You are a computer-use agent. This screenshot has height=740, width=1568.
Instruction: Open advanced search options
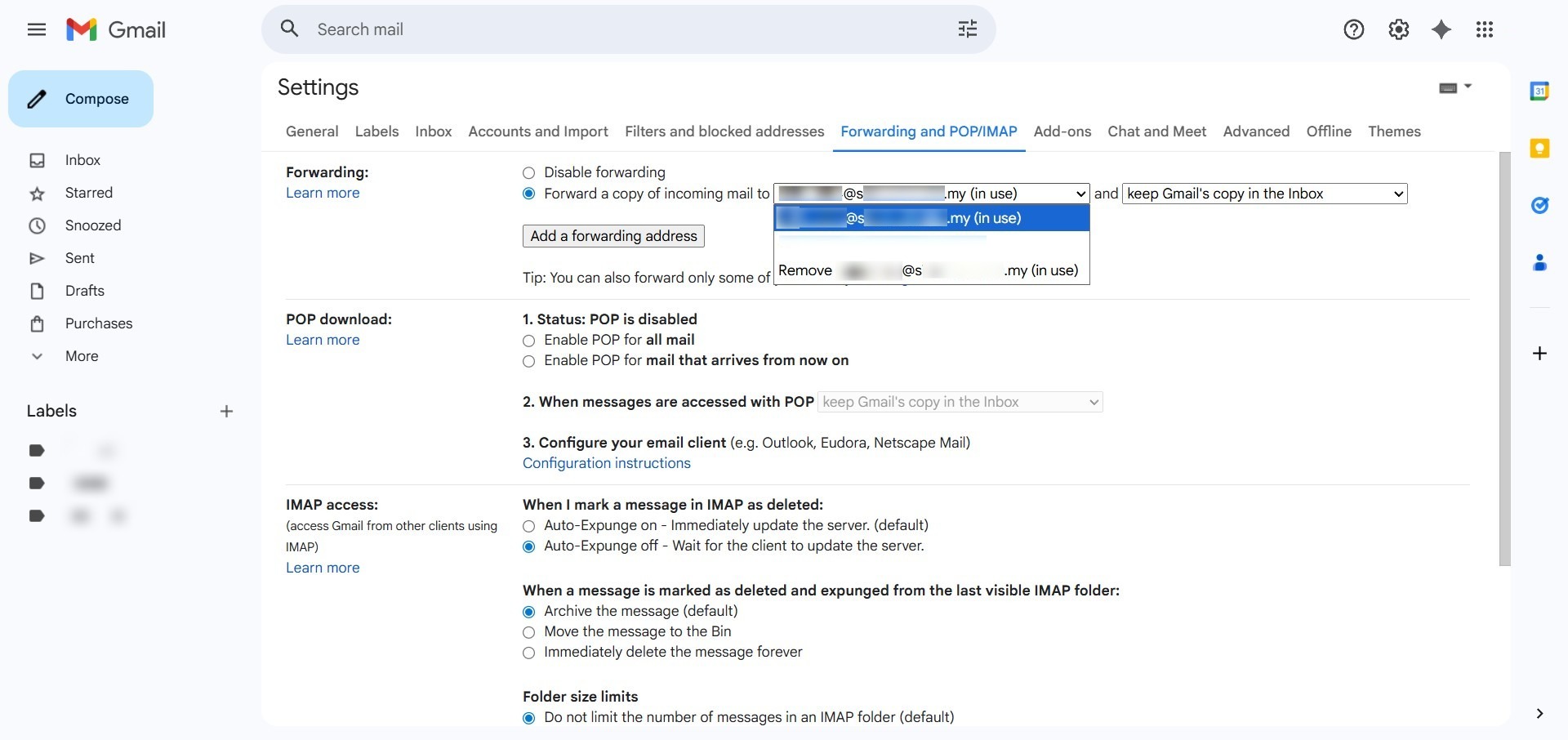pos(967,29)
